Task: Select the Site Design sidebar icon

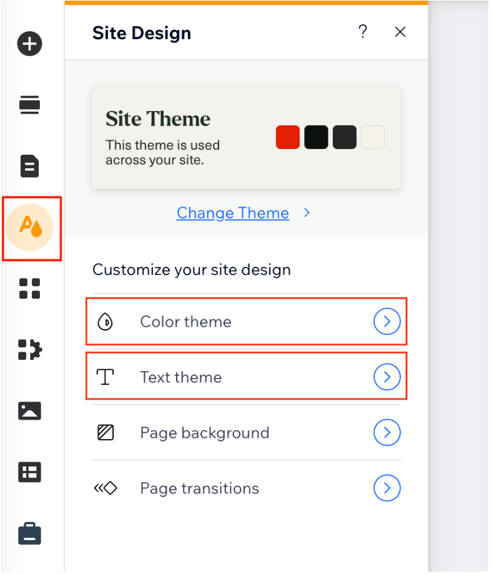Action: tap(30, 228)
